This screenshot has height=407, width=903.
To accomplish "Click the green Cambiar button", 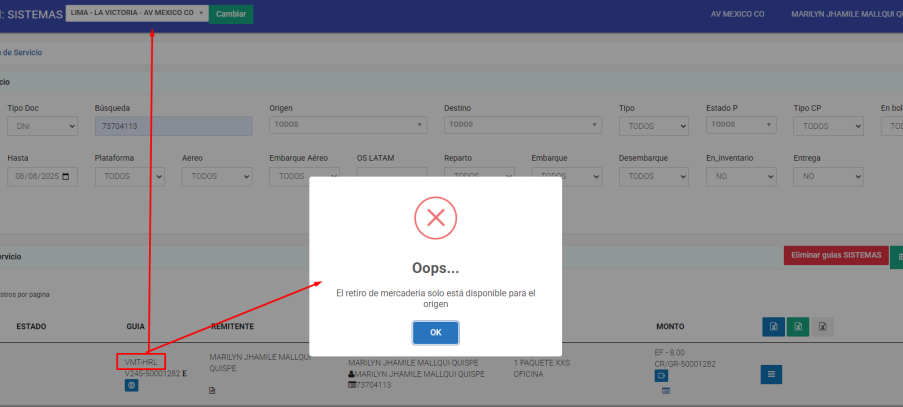I will 231,14.
